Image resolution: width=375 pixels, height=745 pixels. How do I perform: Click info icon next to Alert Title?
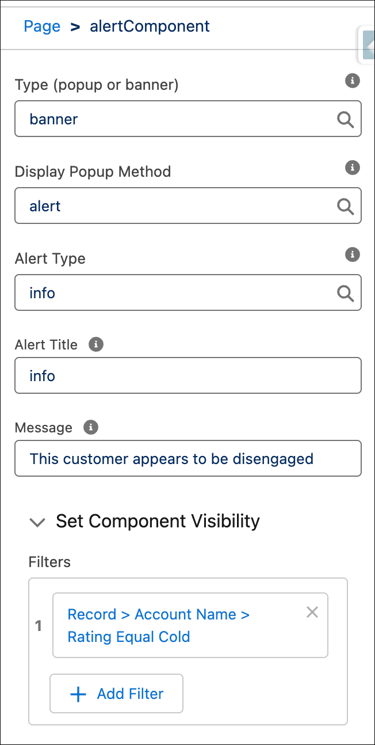(96, 344)
